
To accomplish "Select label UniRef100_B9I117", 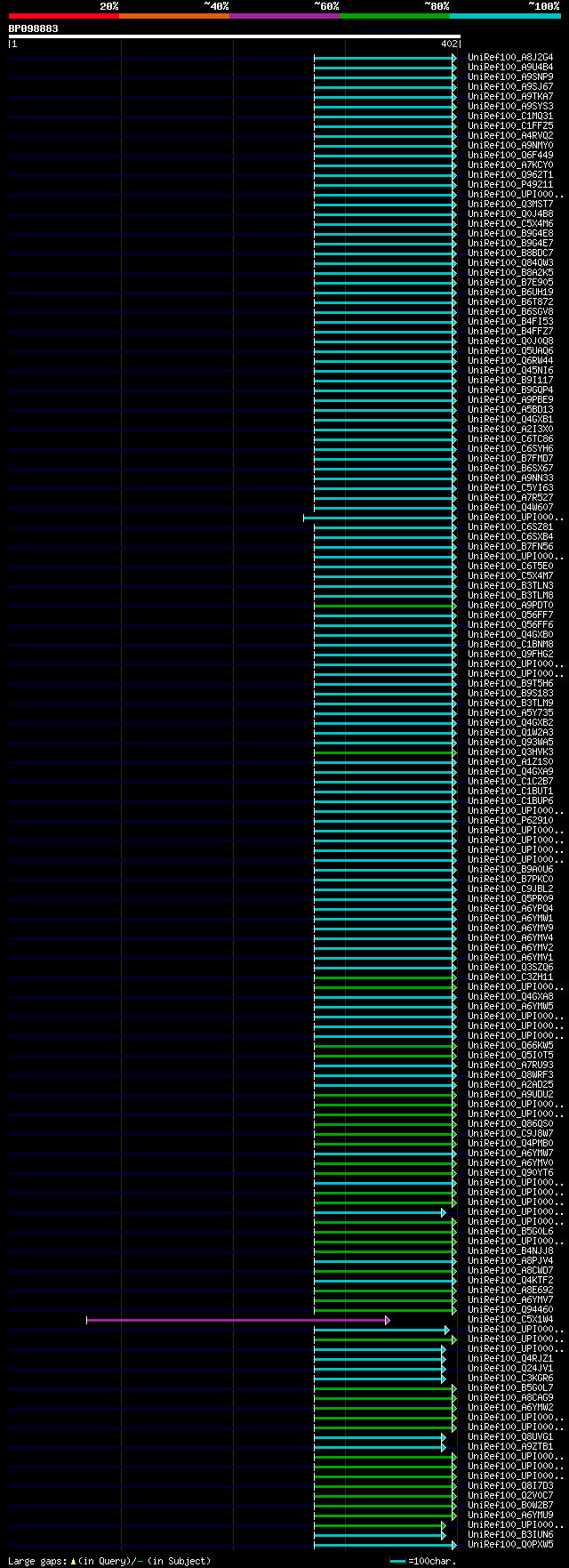I will pyautogui.click(x=510, y=381).
